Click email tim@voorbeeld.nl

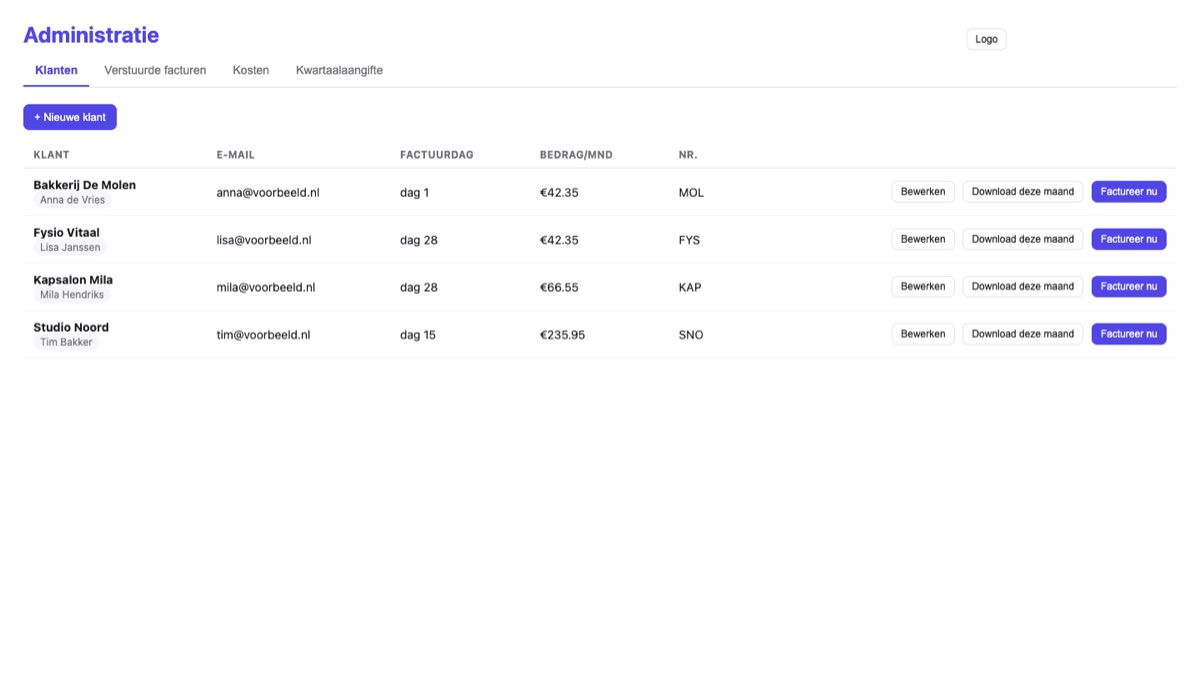[x=264, y=335]
